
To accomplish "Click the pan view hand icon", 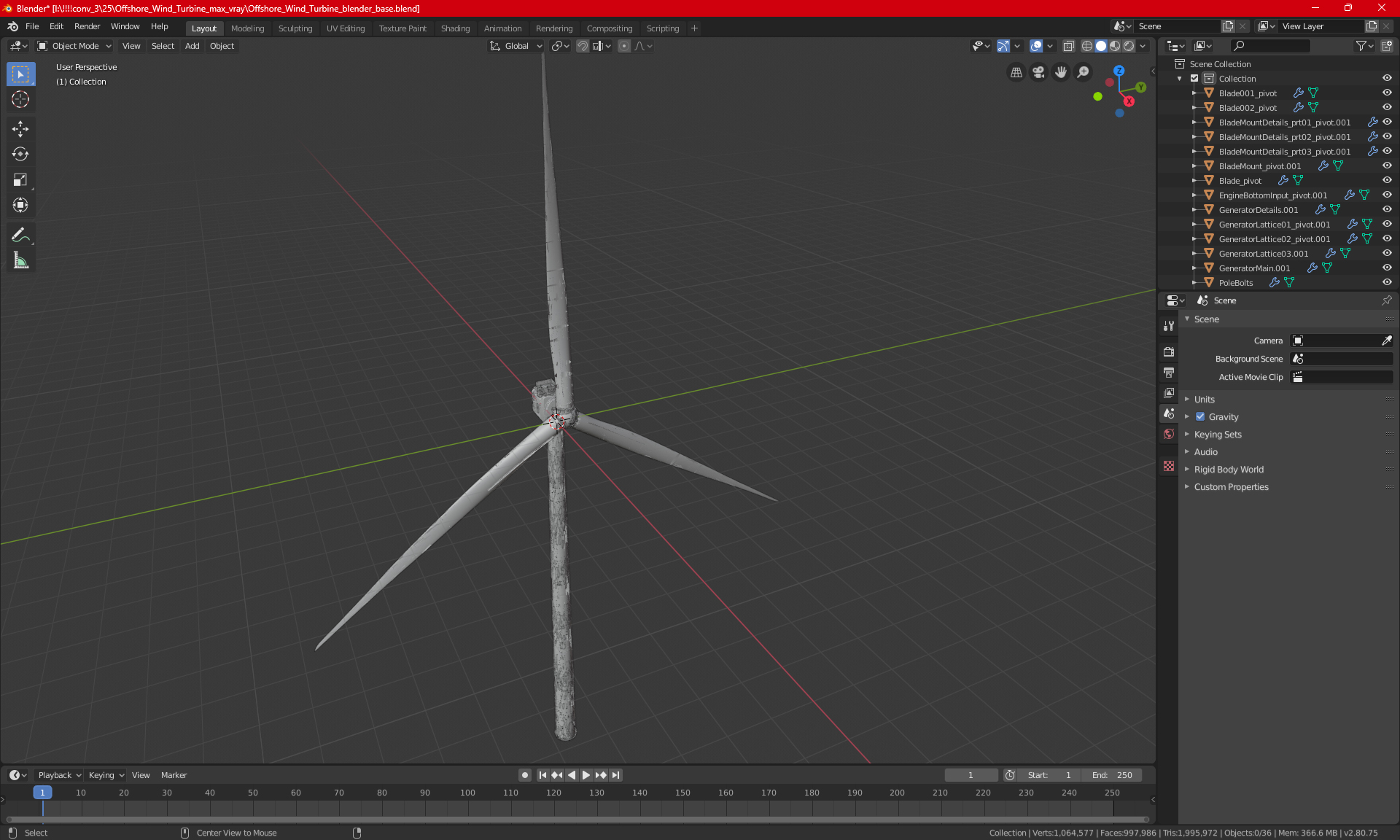I will [x=1061, y=72].
